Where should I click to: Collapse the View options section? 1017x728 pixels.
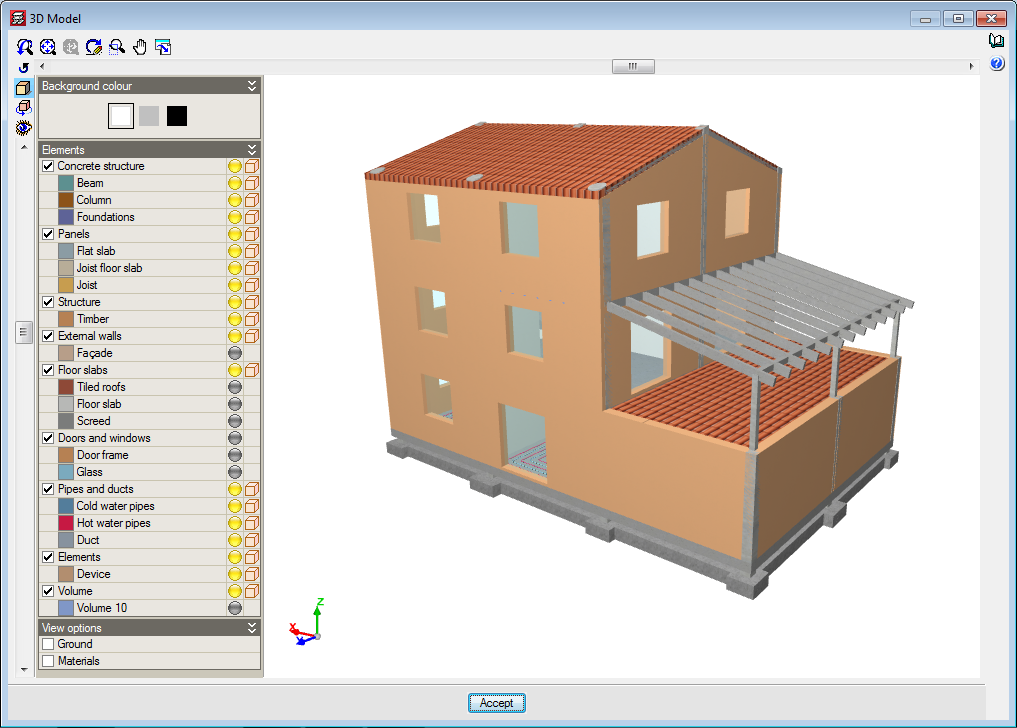pyautogui.click(x=252, y=628)
